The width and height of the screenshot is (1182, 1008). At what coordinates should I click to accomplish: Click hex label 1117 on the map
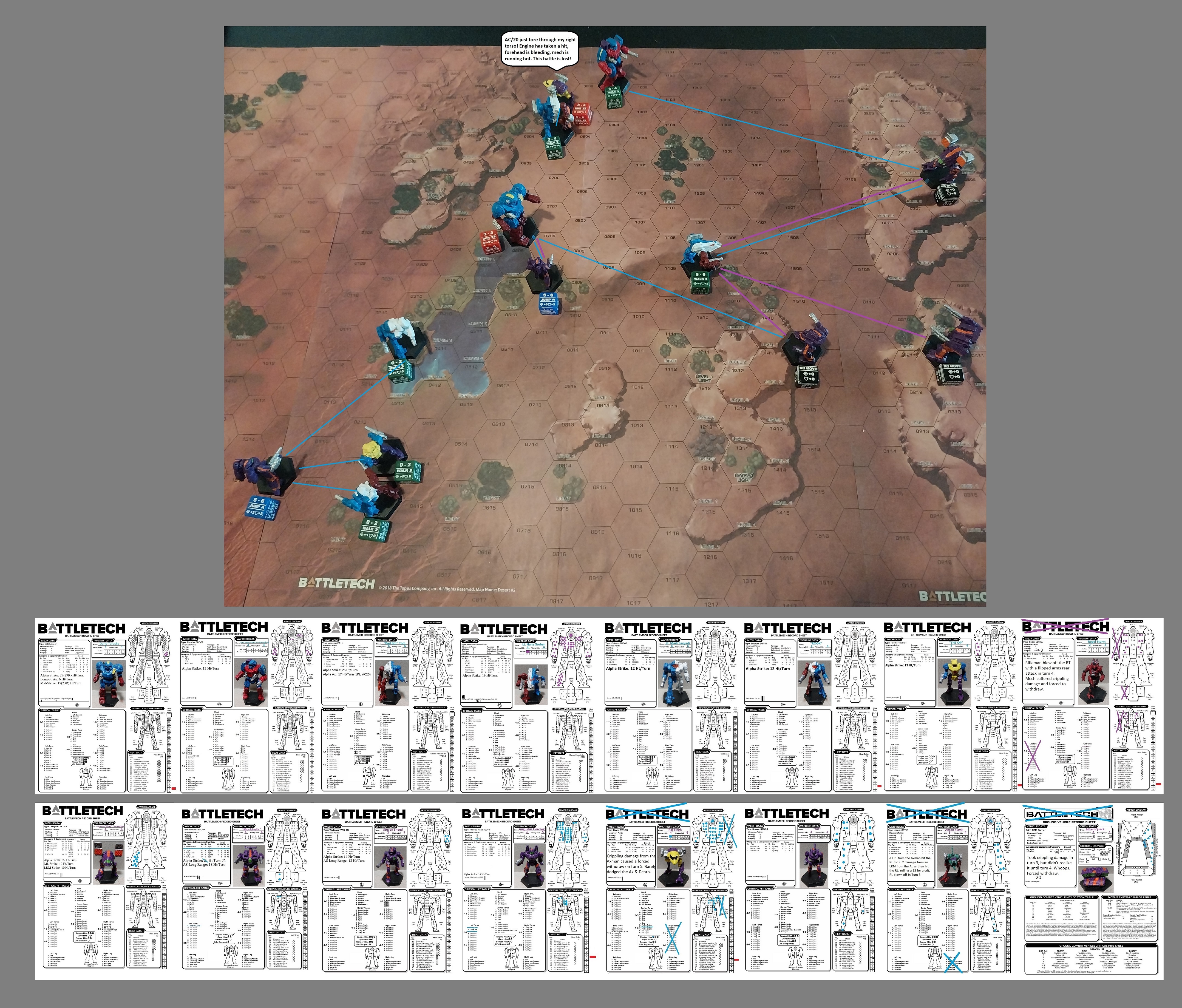click(672, 580)
